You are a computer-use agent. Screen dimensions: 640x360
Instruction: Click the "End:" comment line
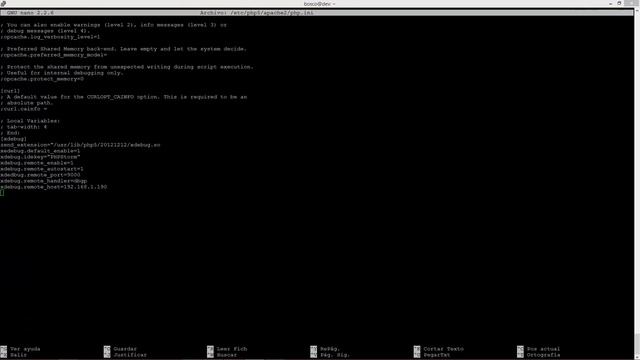tap(10, 133)
